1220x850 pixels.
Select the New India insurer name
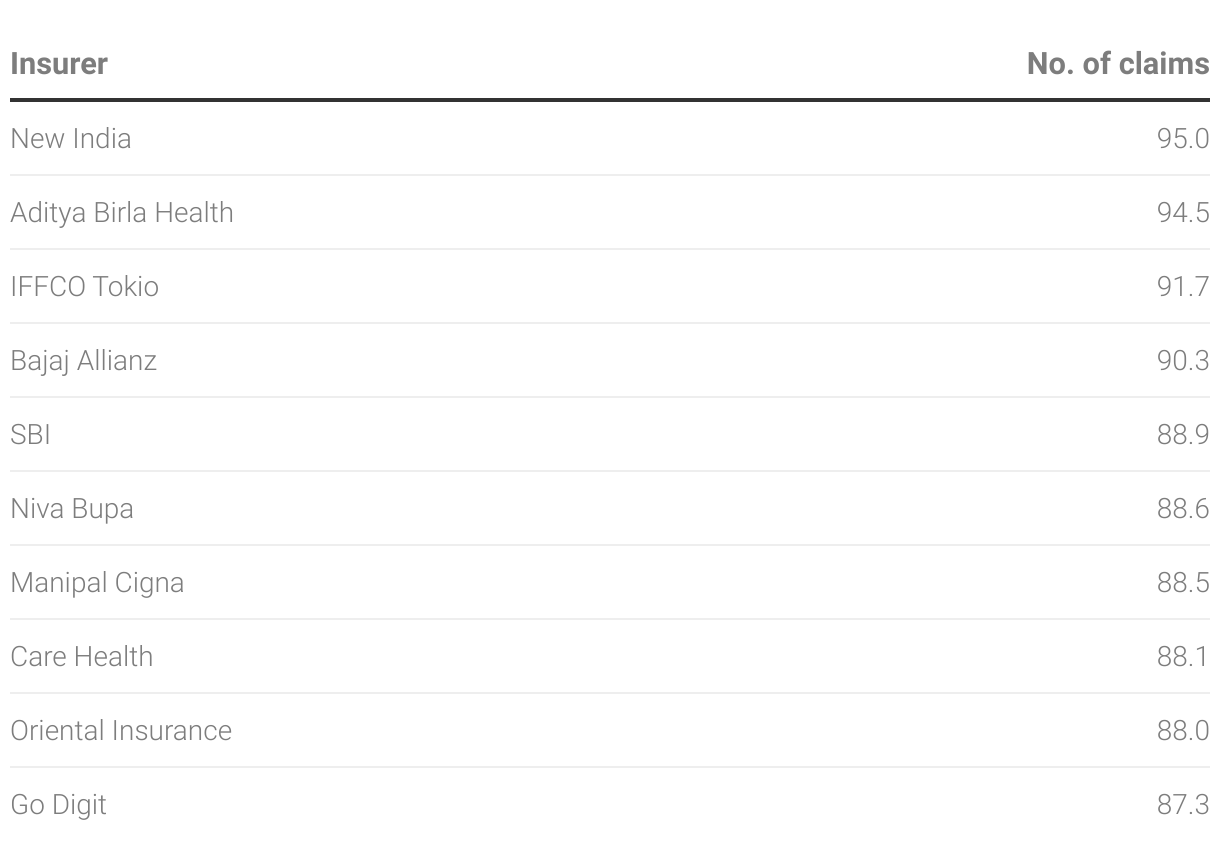click(71, 138)
